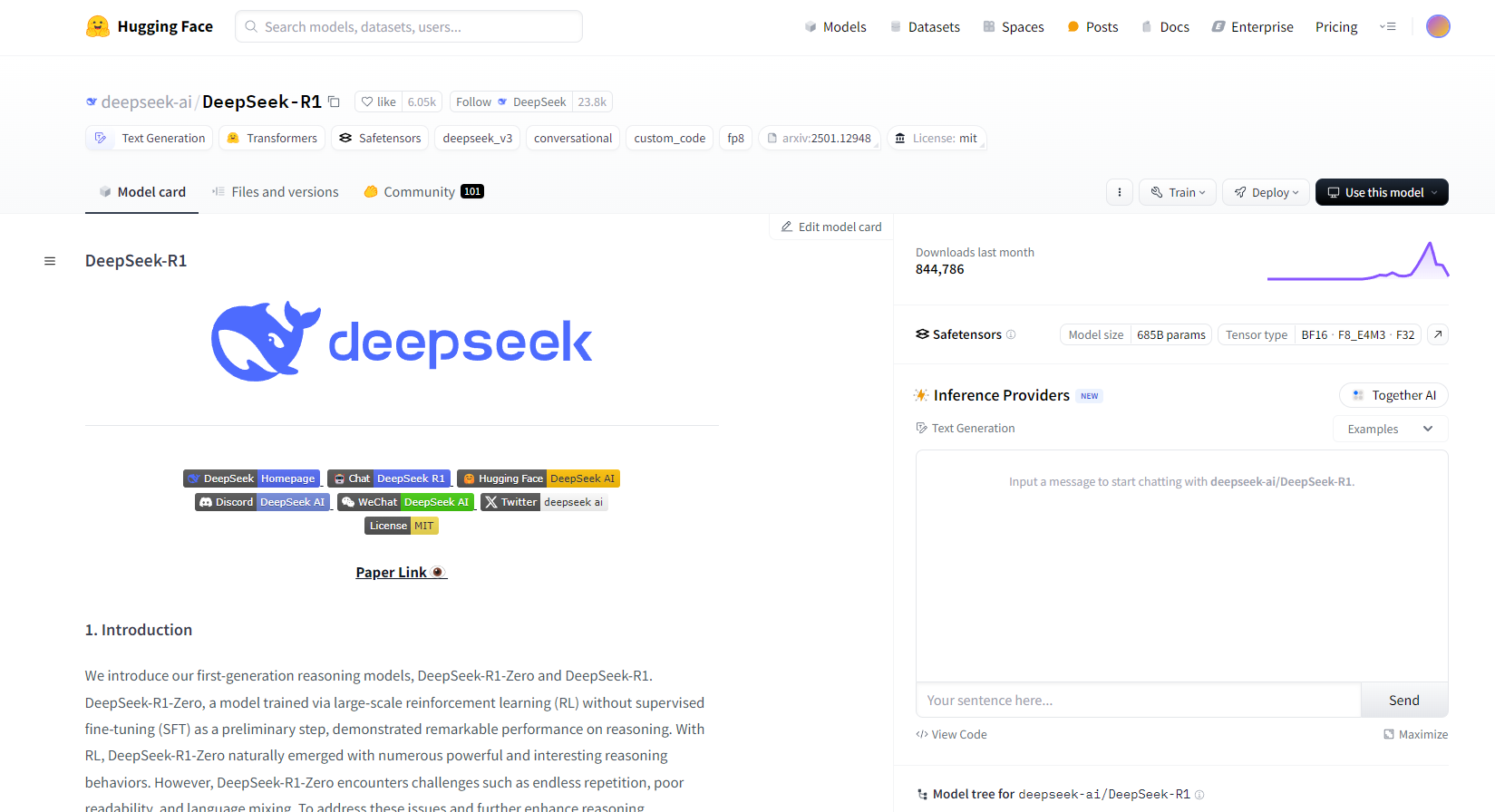
Task: Click the License: mit tag
Action: click(937, 138)
